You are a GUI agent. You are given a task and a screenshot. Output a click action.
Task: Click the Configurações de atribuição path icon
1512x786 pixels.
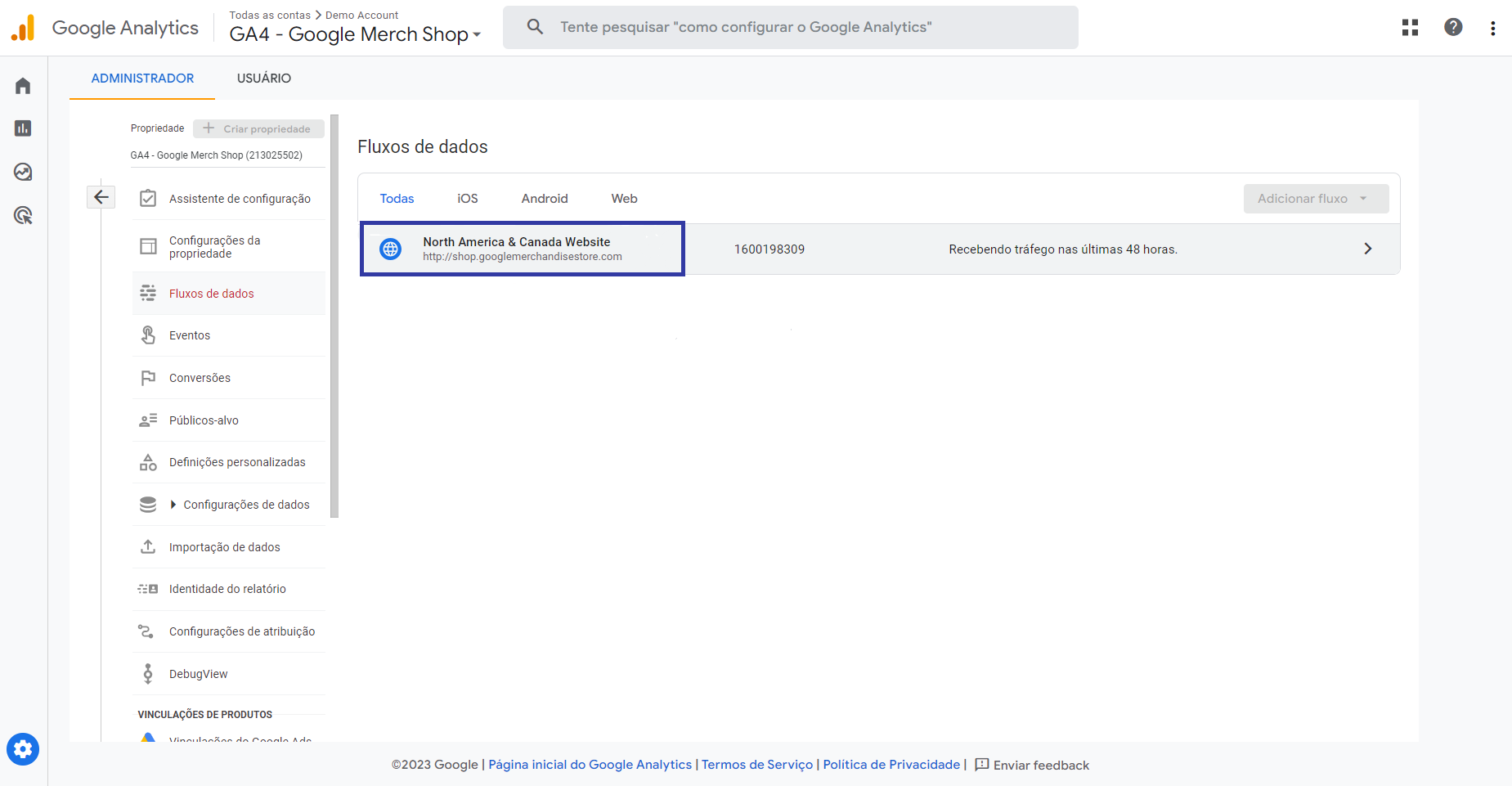tap(146, 631)
